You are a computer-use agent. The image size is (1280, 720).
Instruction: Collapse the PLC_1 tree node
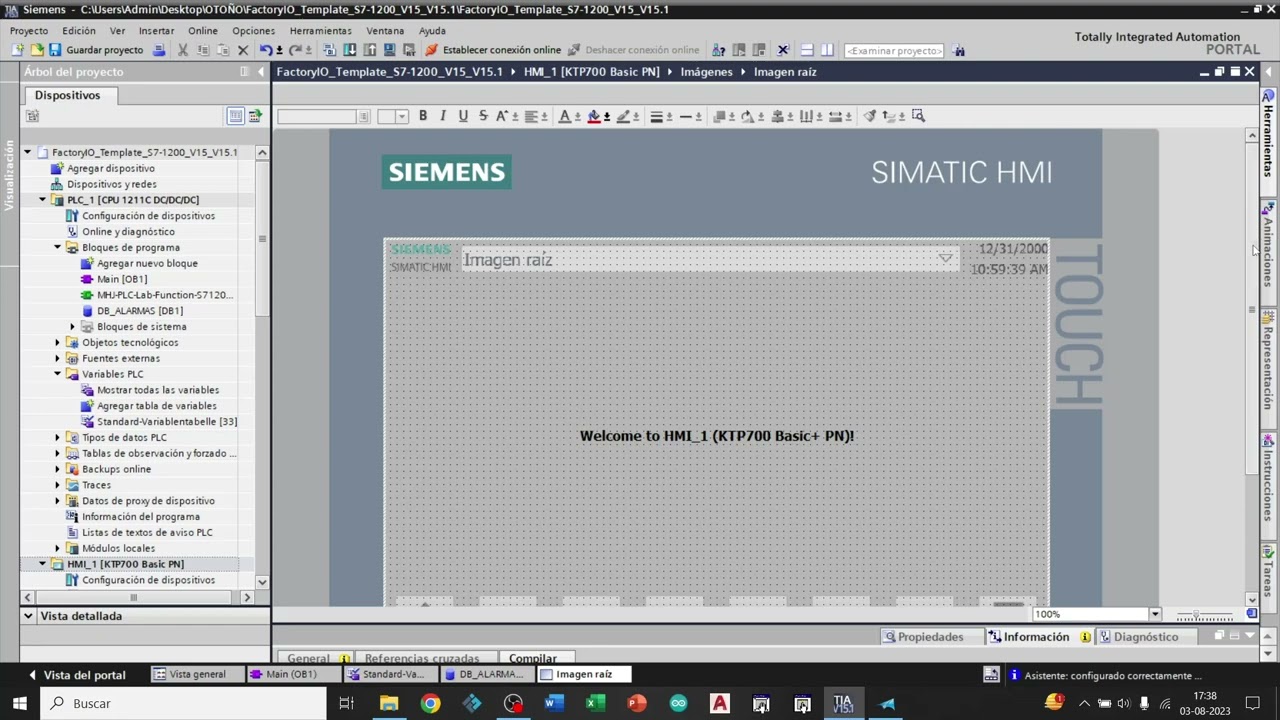pos(43,200)
